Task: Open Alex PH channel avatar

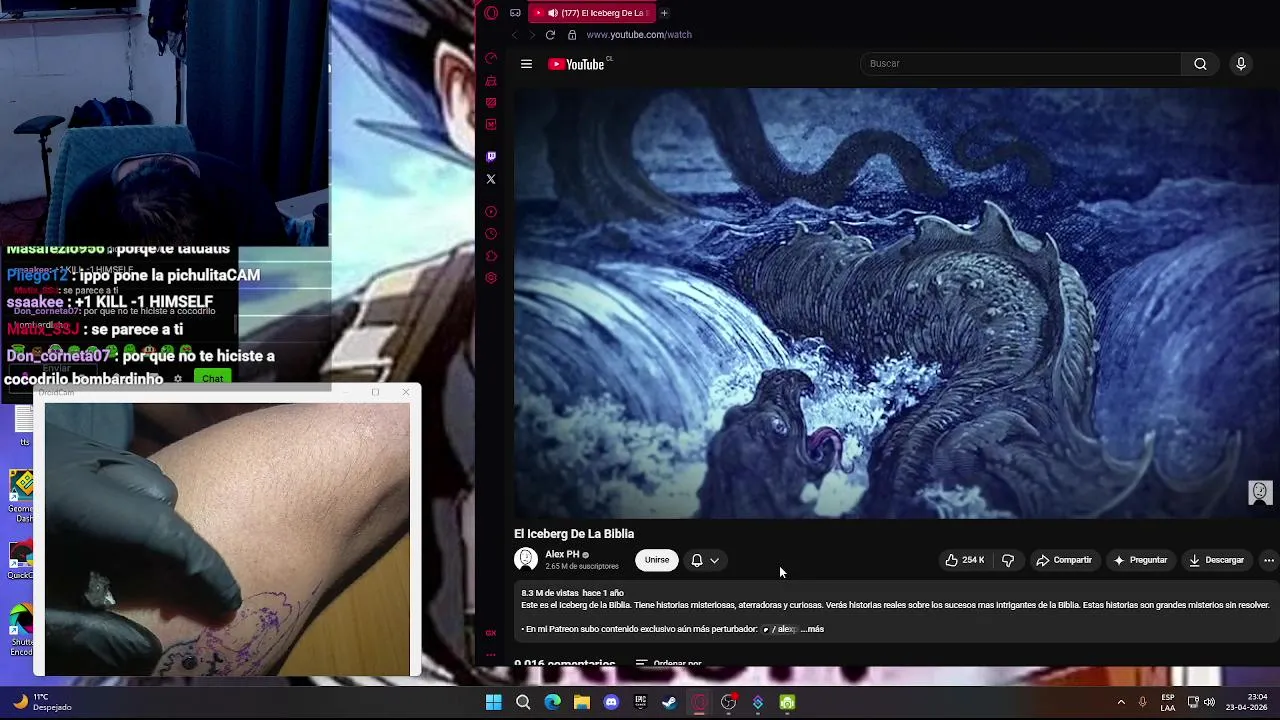Action: [526, 560]
